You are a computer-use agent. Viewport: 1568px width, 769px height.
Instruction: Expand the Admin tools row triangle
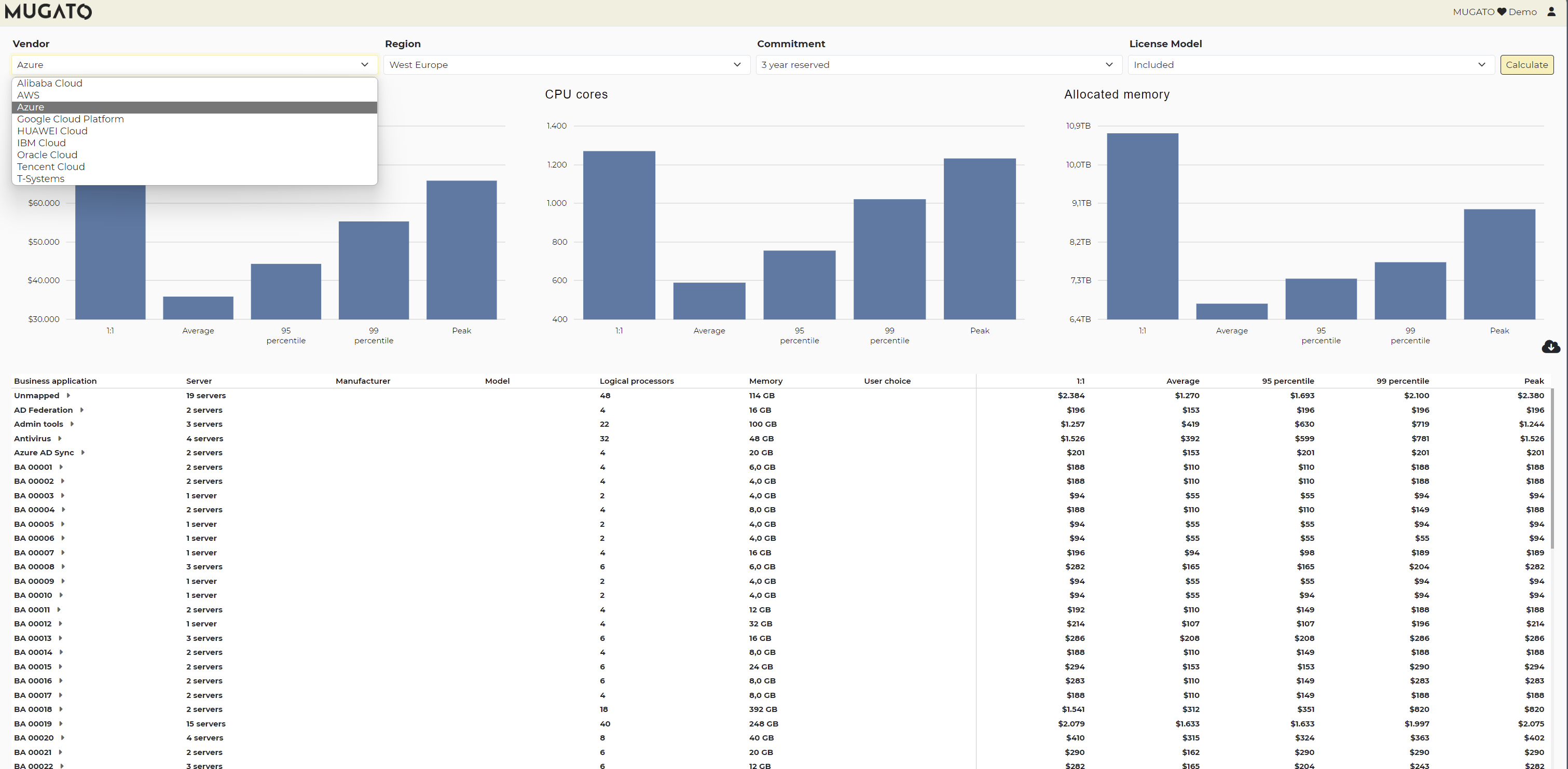[x=72, y=424]
